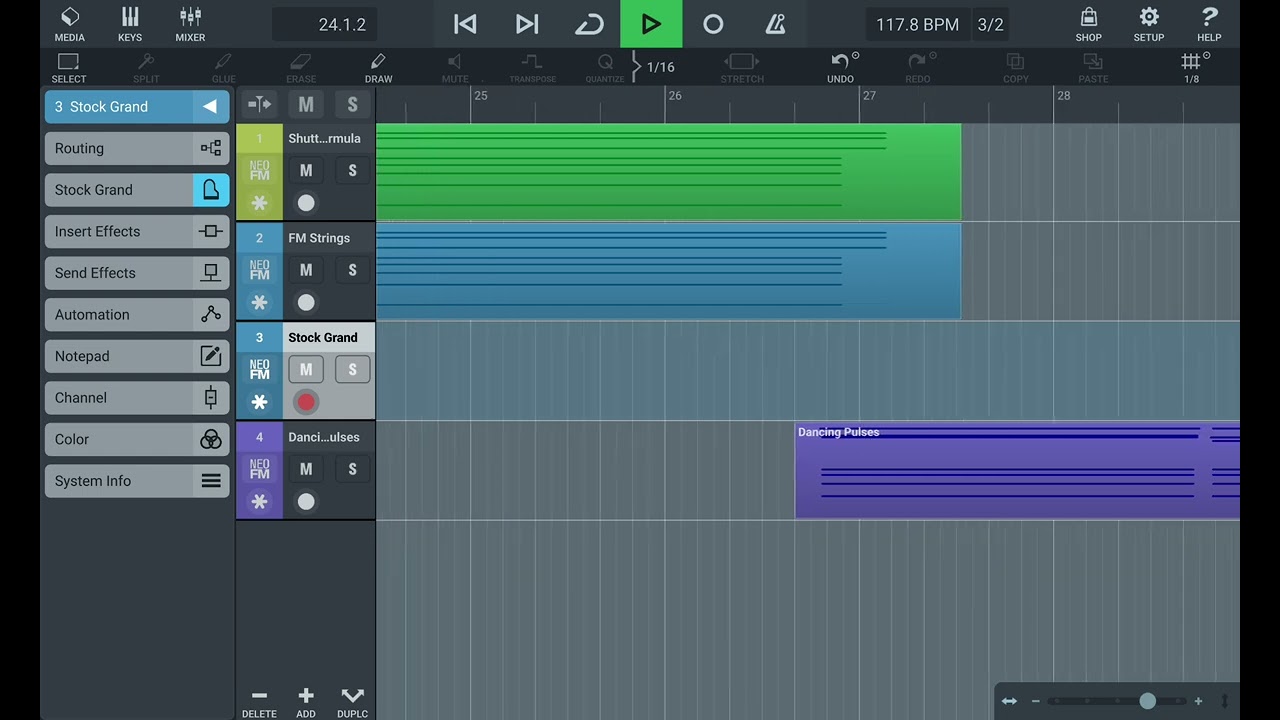1280x720 pixels.
Task: Mute the Stock Grand track
Action: [x=306, y=370]
